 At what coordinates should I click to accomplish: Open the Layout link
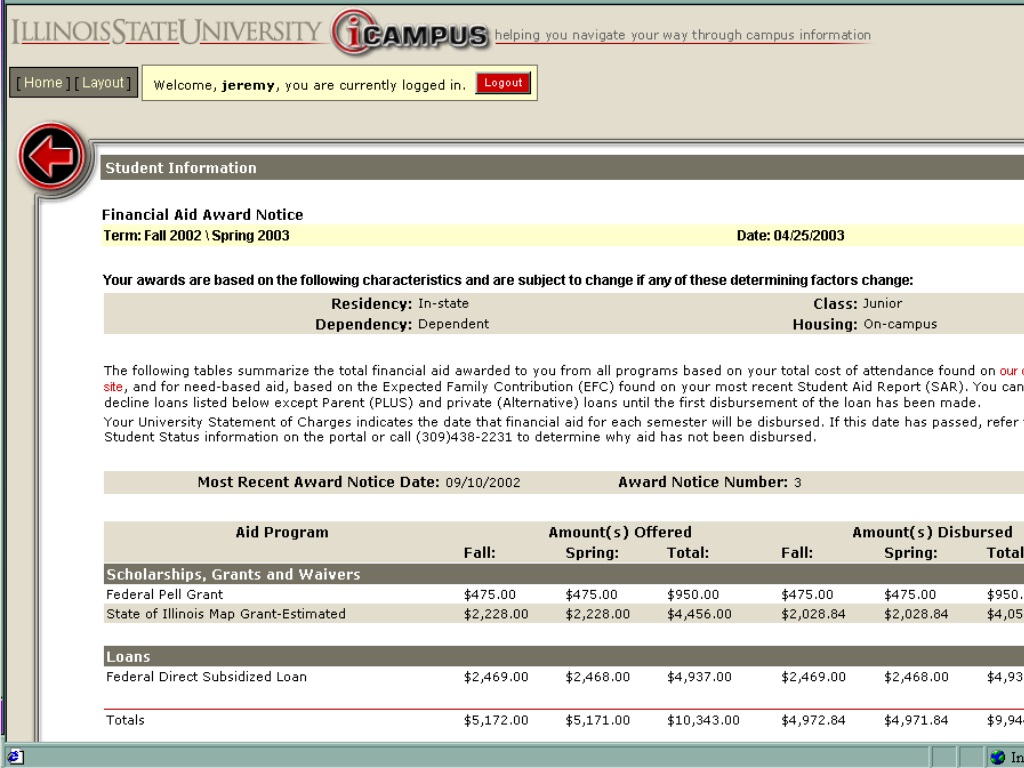[x=103, y=82]
